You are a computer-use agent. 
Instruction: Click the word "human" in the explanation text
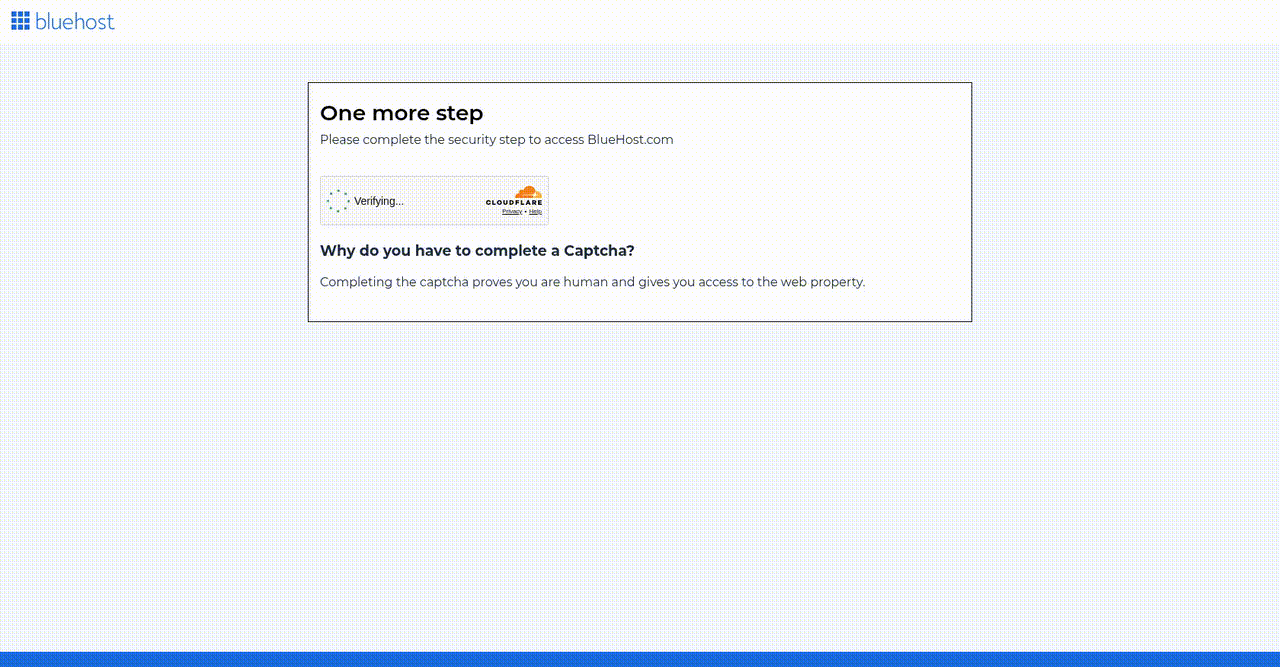(x=585, y=282)
